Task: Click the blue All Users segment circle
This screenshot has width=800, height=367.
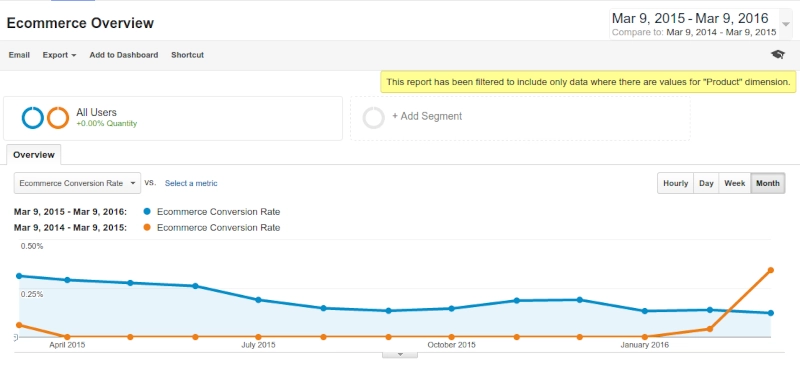Action: coord(33,118)
